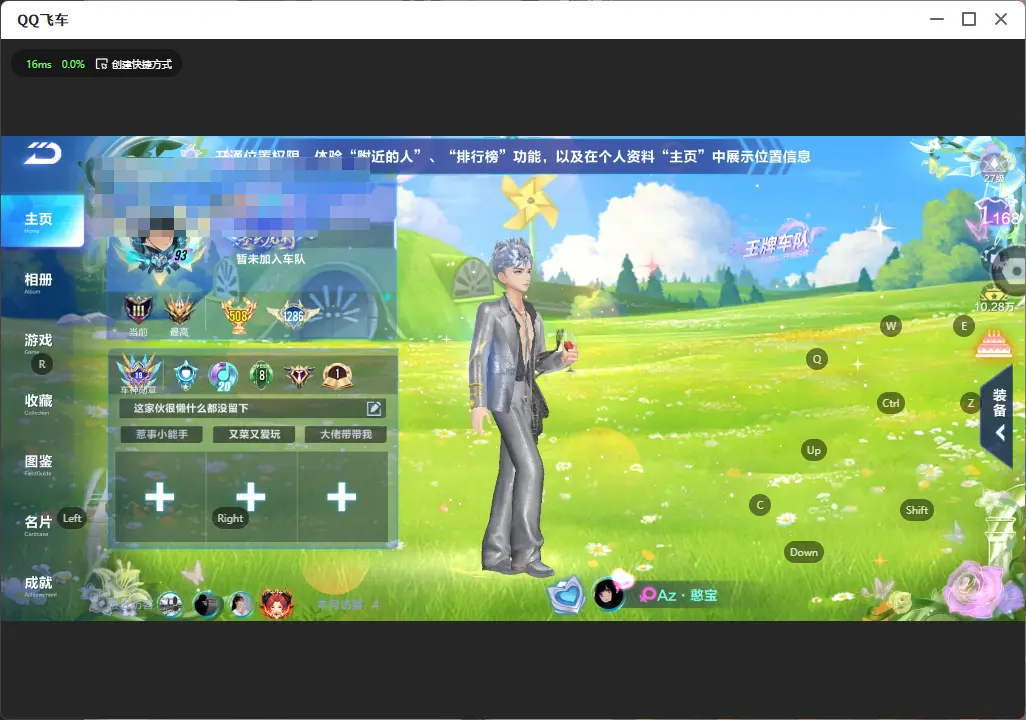Click the 创建快捷方式 shortcut button
The height and width of the screenshot is (720, 1026).
click(133, 64)
